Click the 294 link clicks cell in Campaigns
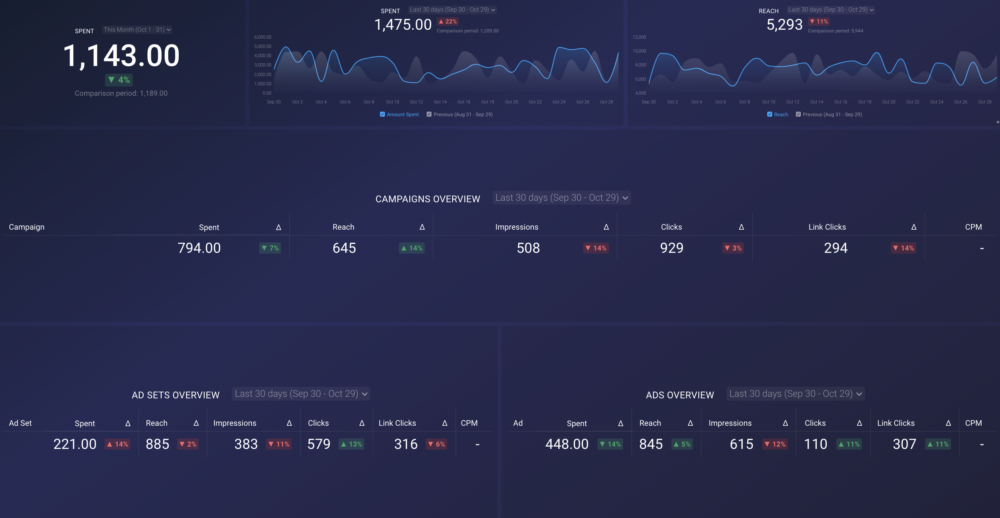Image resolution: width=1000 pixels, height=518 pixels. tap(835, 248)
